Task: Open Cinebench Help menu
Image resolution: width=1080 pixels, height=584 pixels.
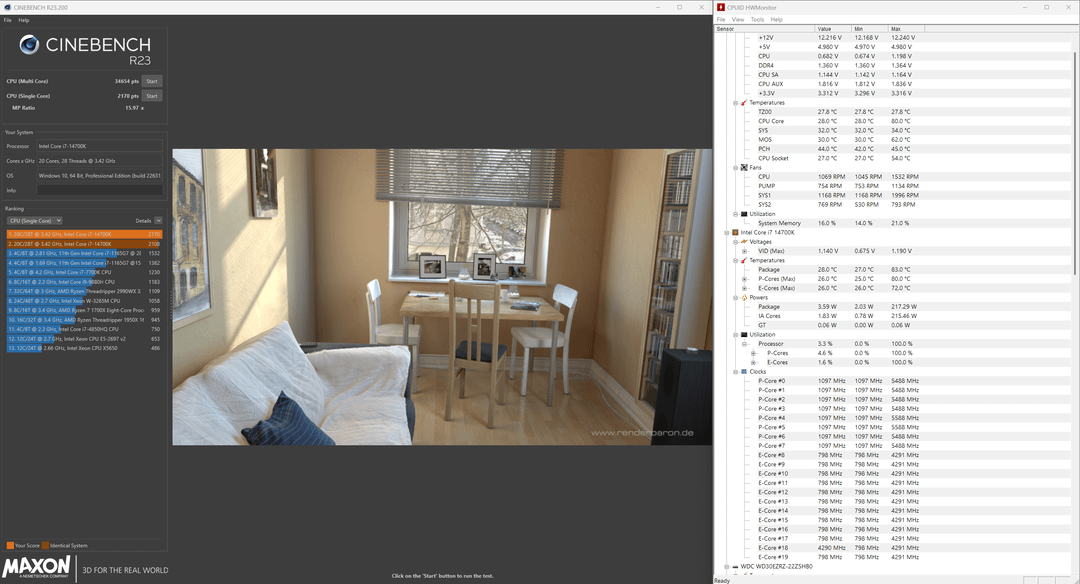Action: click(x=23, y=20)
